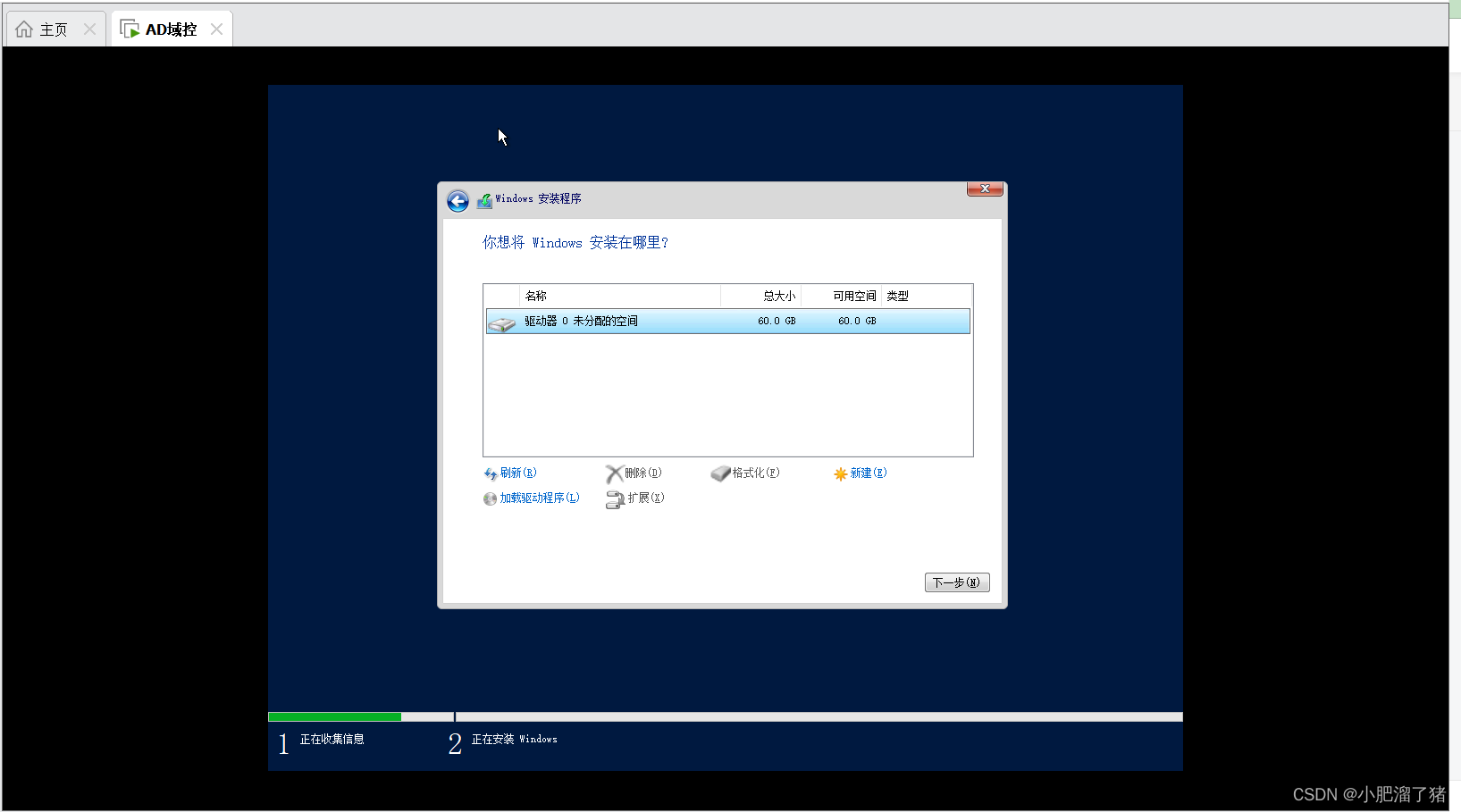Click the X delete icon beside 删除
The height and width of the screenshot is (812, 1461).
point(614,473)
